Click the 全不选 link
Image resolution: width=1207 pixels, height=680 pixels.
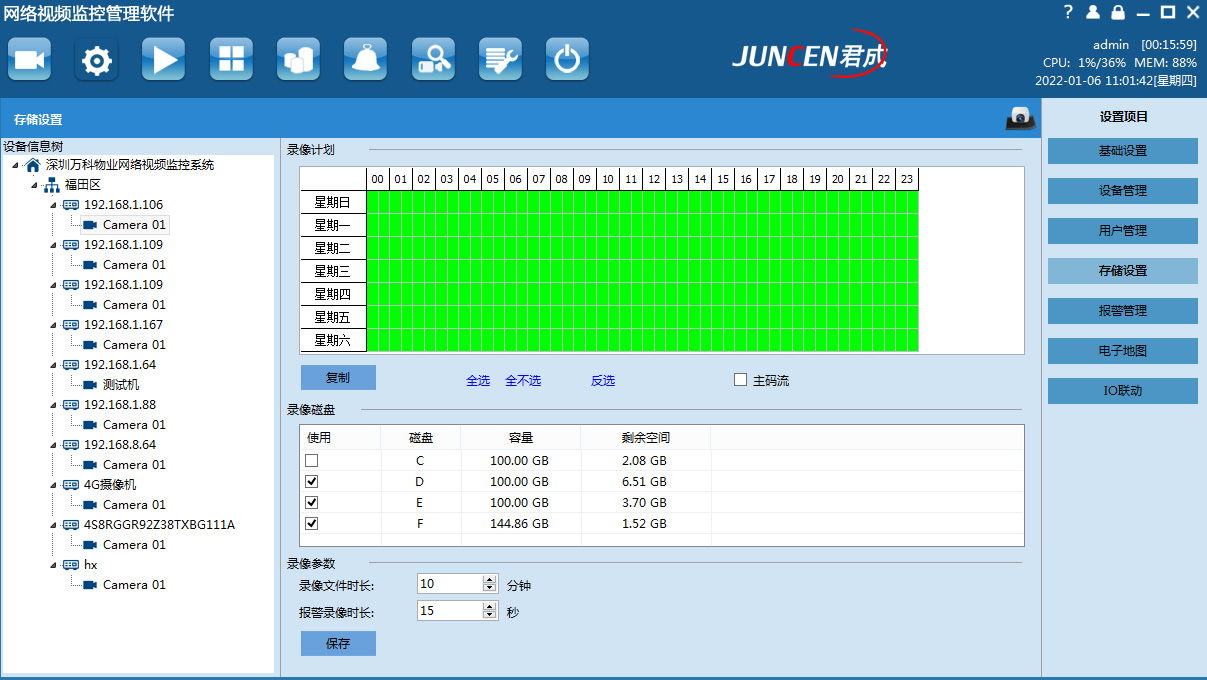point(523,381)
